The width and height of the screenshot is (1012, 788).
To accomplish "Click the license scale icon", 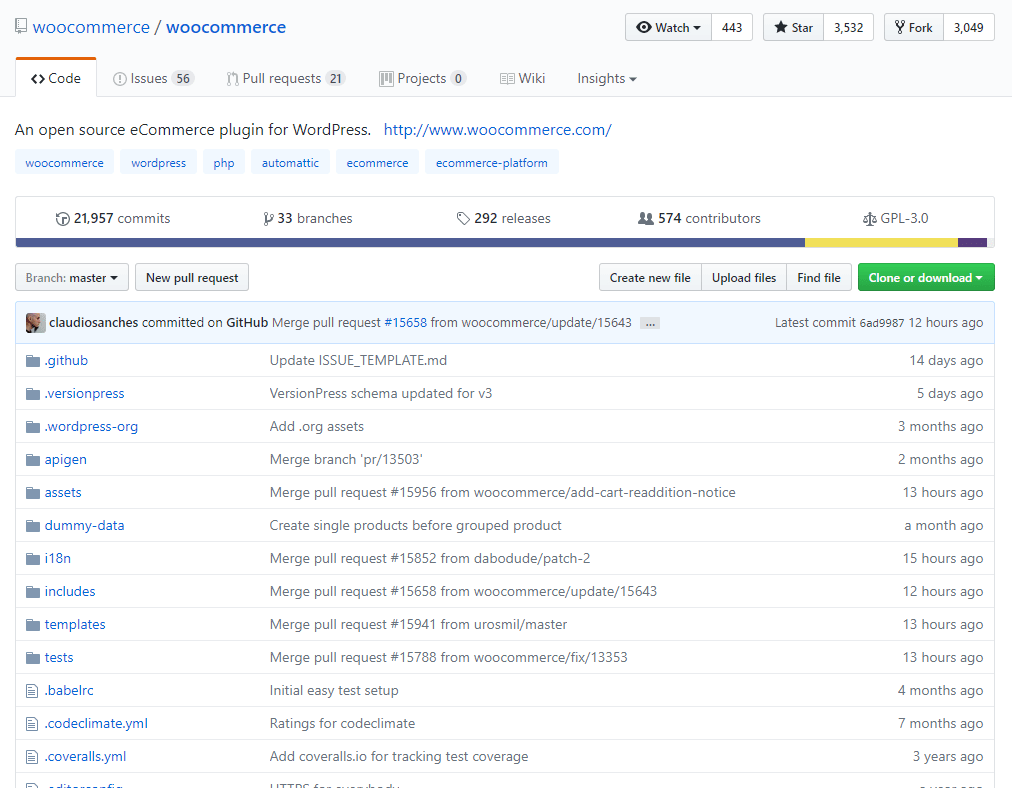I will (869, 219).
